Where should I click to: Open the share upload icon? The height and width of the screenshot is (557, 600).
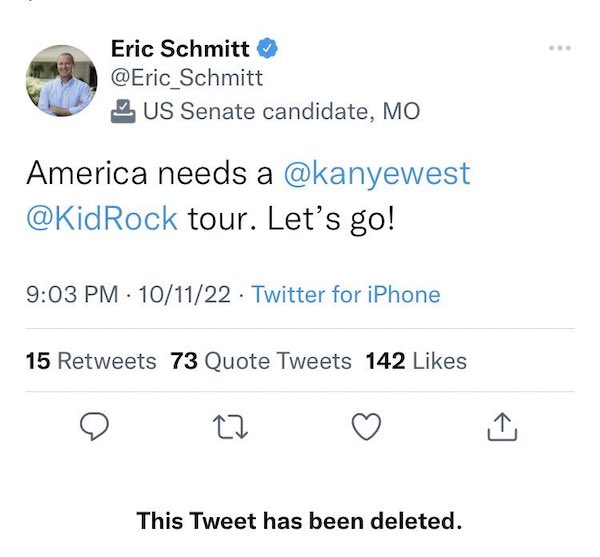click(x=501, y=427)
